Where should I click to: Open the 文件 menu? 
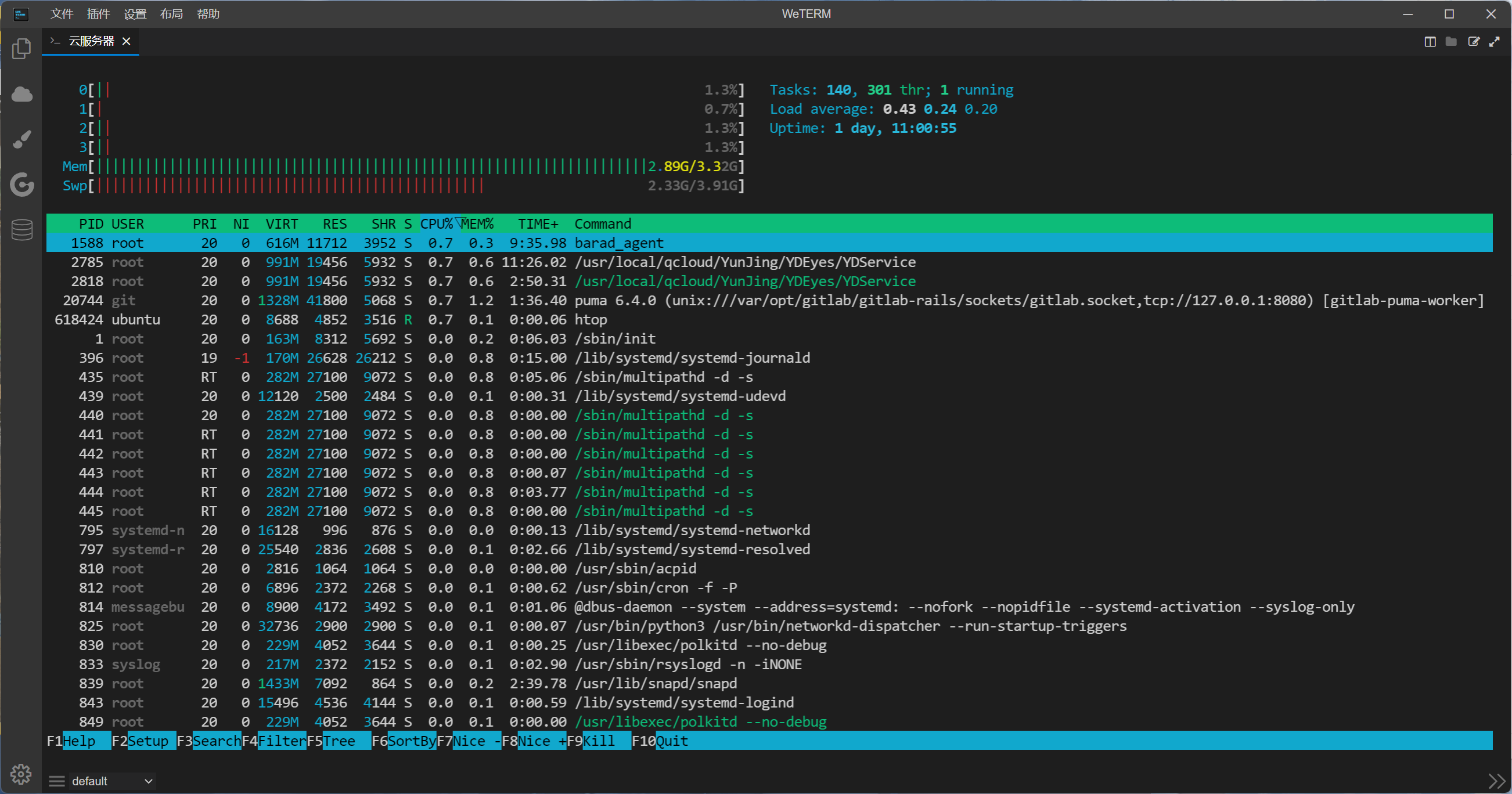point(62,14)
